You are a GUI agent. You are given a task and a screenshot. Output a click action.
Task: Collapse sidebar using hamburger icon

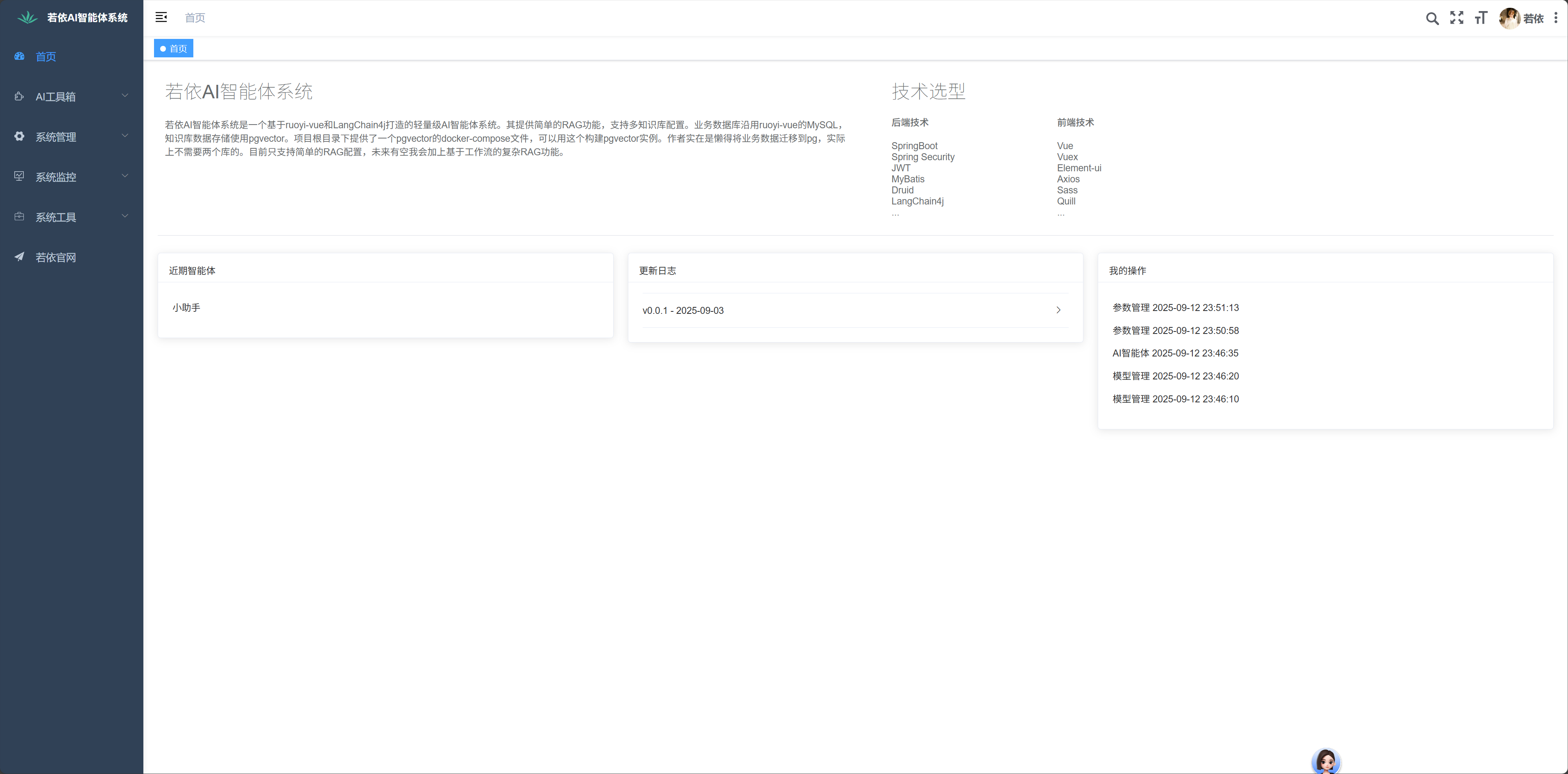(161, 17)
